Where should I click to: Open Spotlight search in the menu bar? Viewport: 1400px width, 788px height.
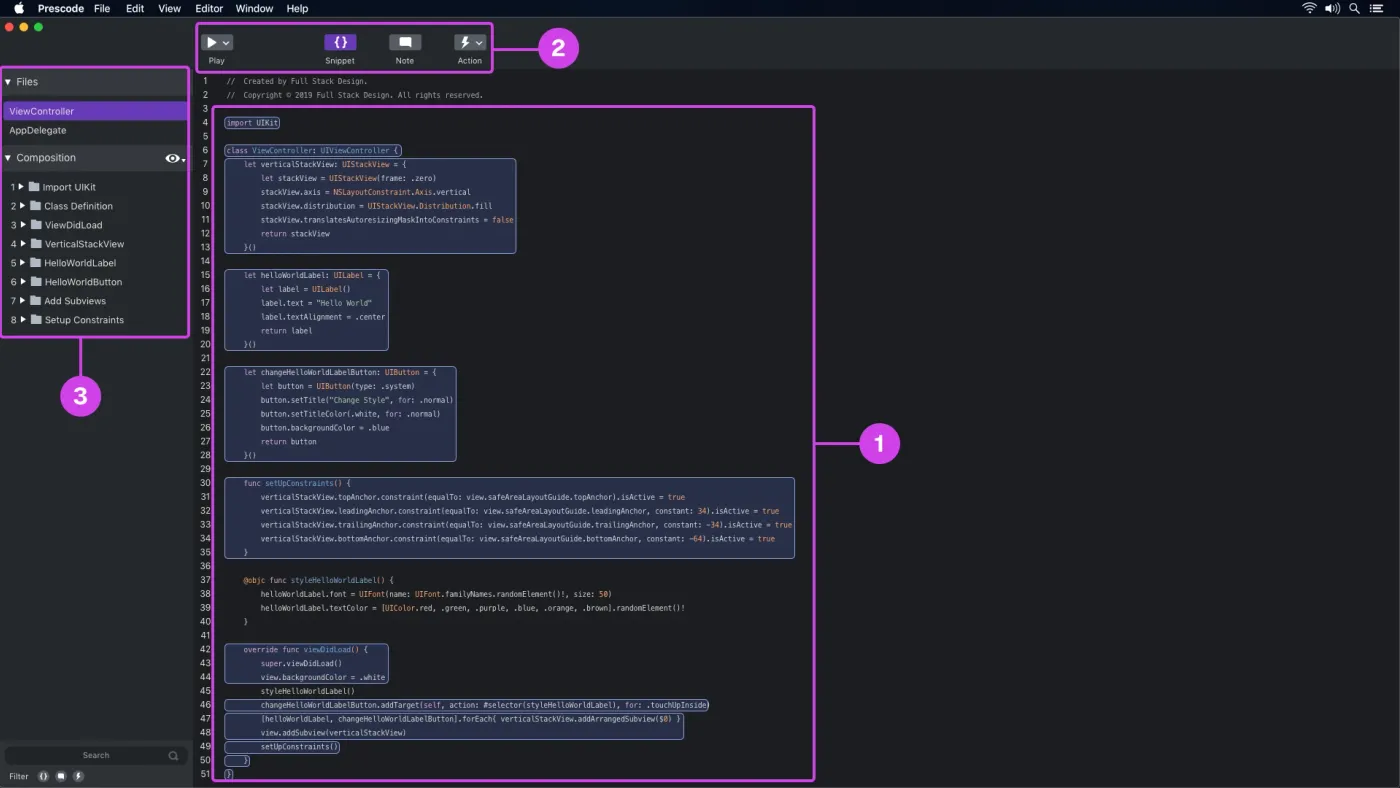click(1355, 8)
